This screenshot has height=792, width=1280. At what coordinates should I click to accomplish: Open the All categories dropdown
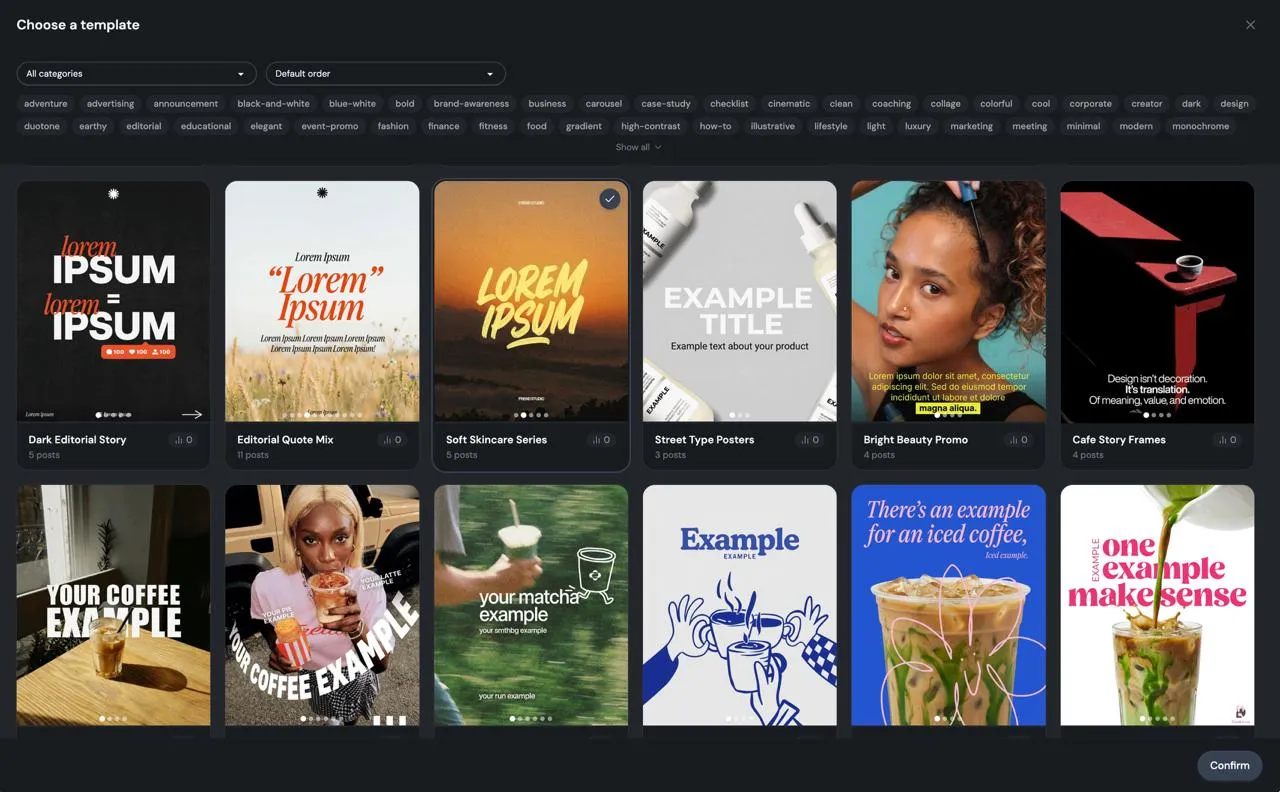pos(135,73)
